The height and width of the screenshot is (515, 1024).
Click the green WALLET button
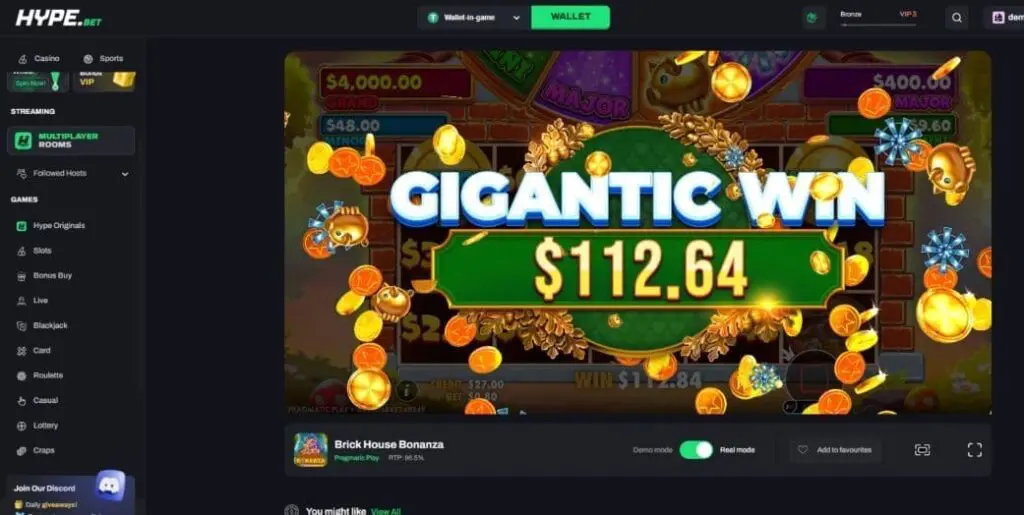point(571,18)
